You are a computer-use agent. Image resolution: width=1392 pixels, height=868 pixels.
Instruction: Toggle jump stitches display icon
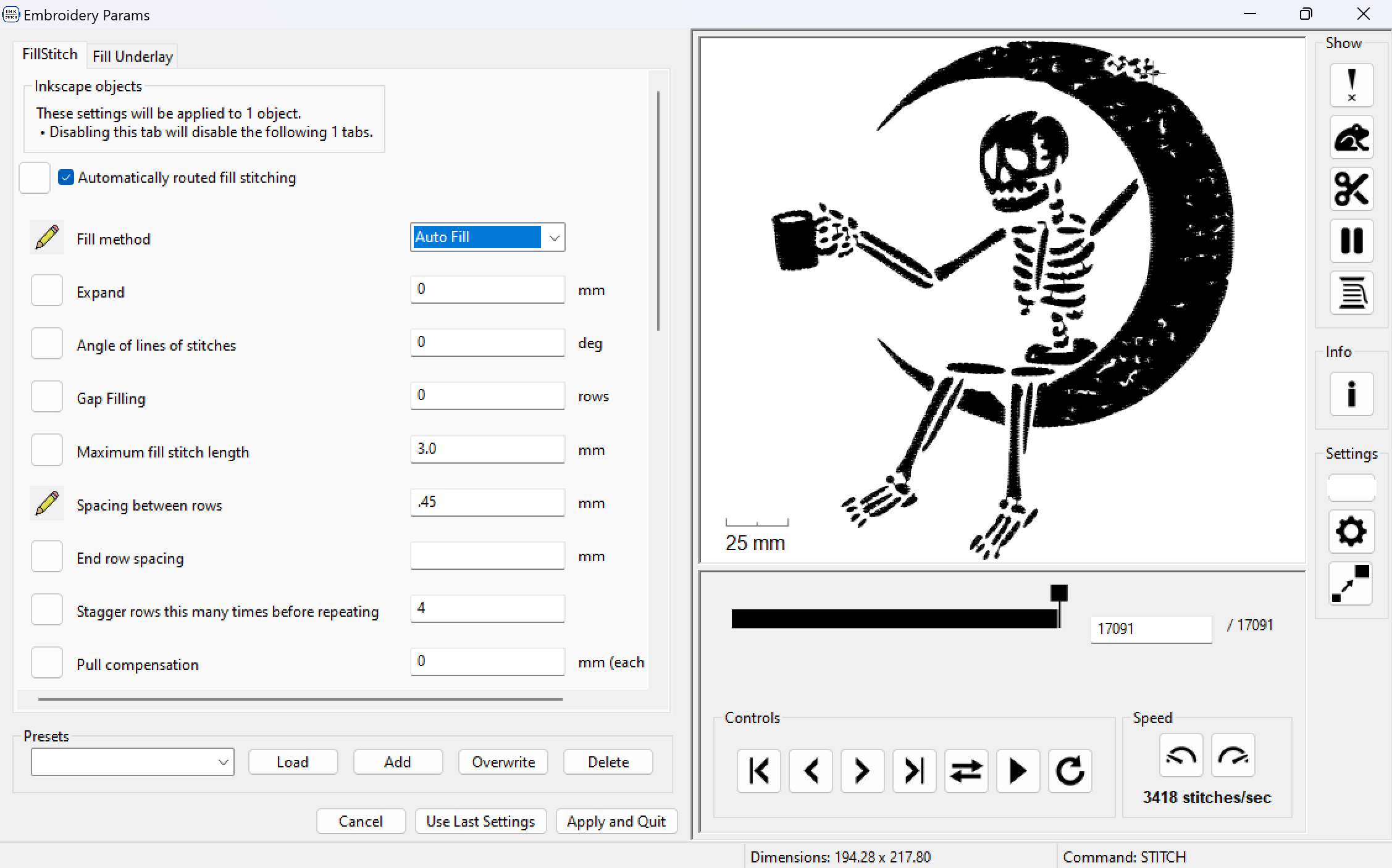coord(1351,137)
